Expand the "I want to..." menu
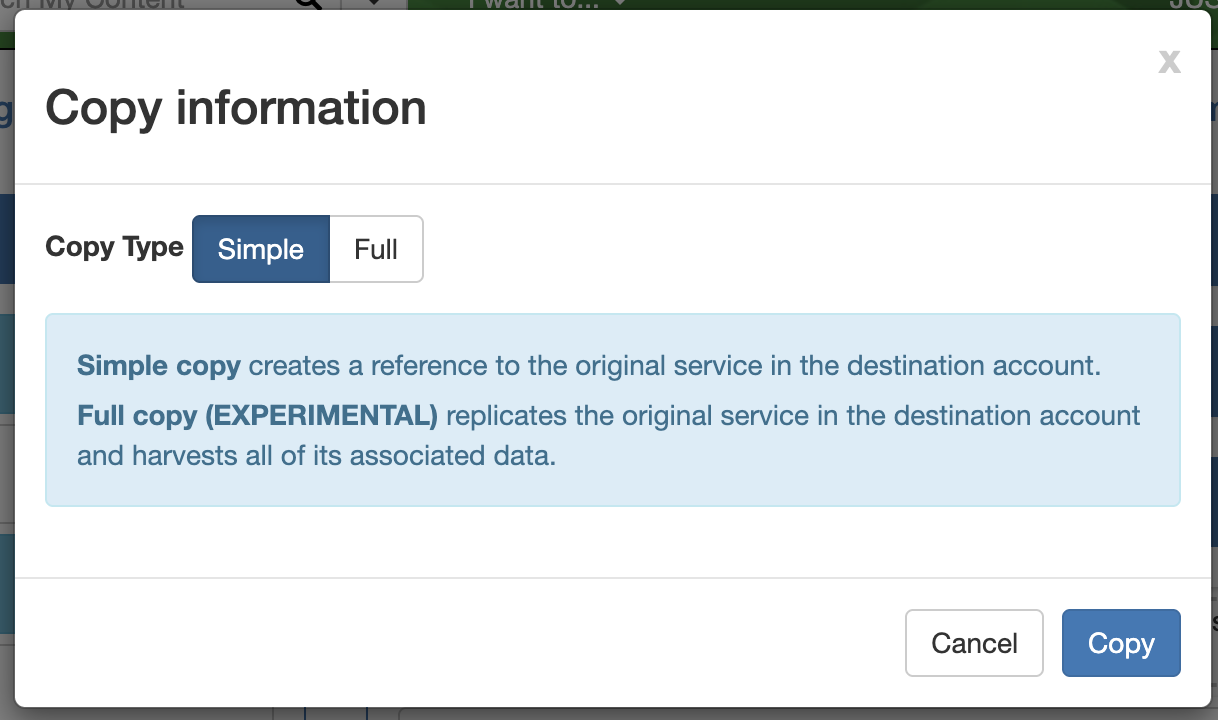The image size is (1218, 720). point(548,4)
